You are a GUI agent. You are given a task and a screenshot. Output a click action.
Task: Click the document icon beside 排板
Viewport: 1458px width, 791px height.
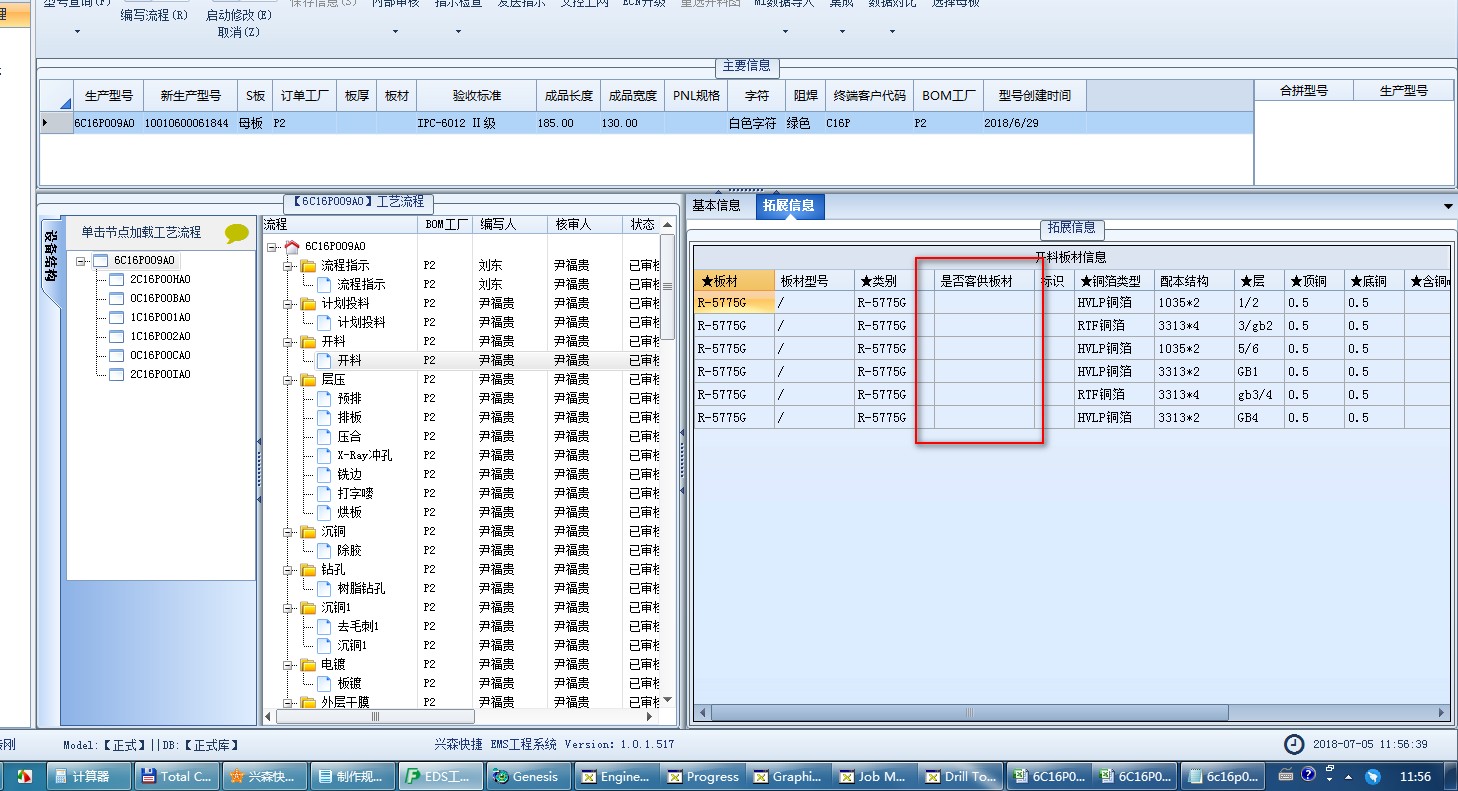(x=324, y=417)
